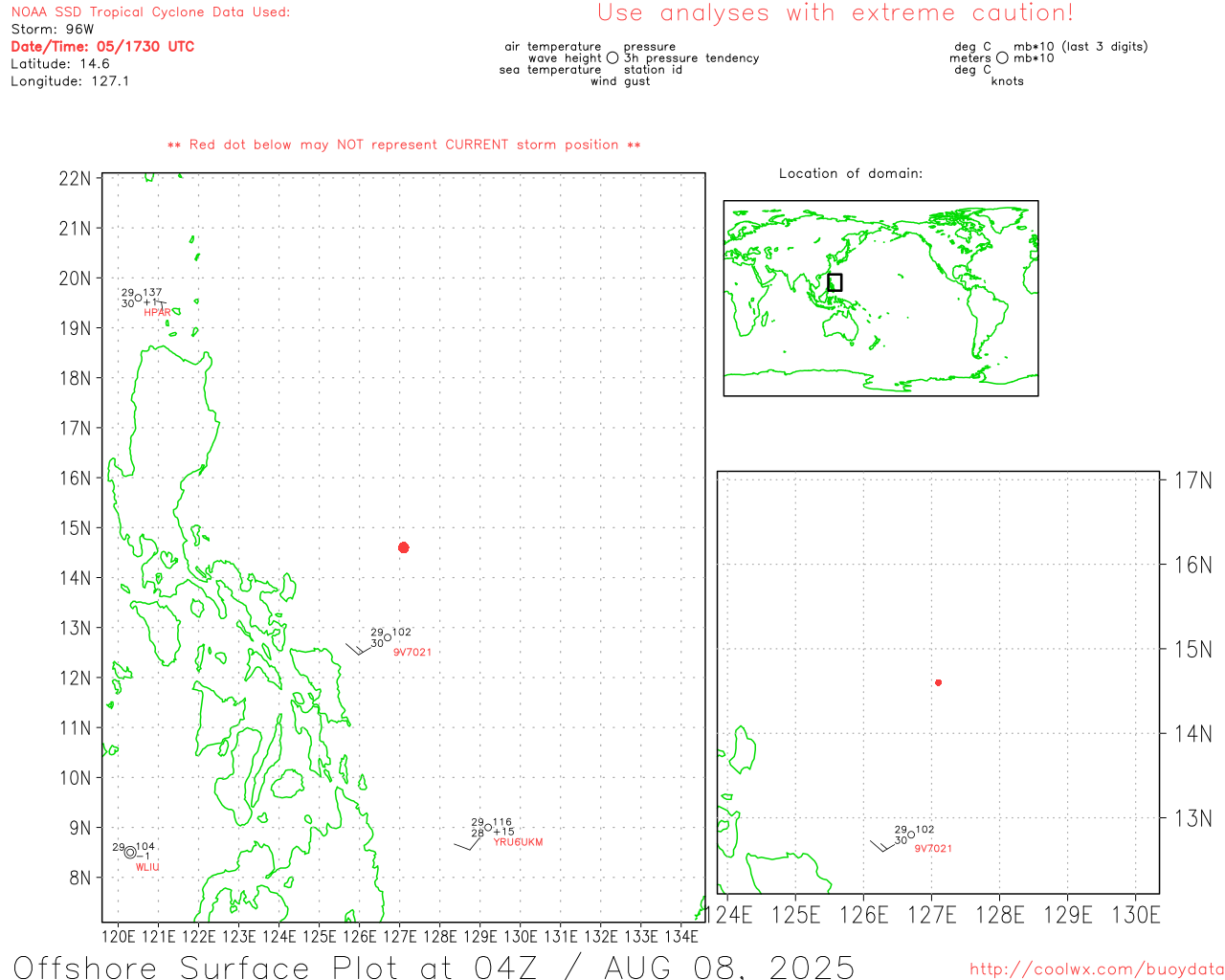Click the units legend circle beside 'meters'
Viewport: 1225px width, 980px height.
tap(1002, 57)
